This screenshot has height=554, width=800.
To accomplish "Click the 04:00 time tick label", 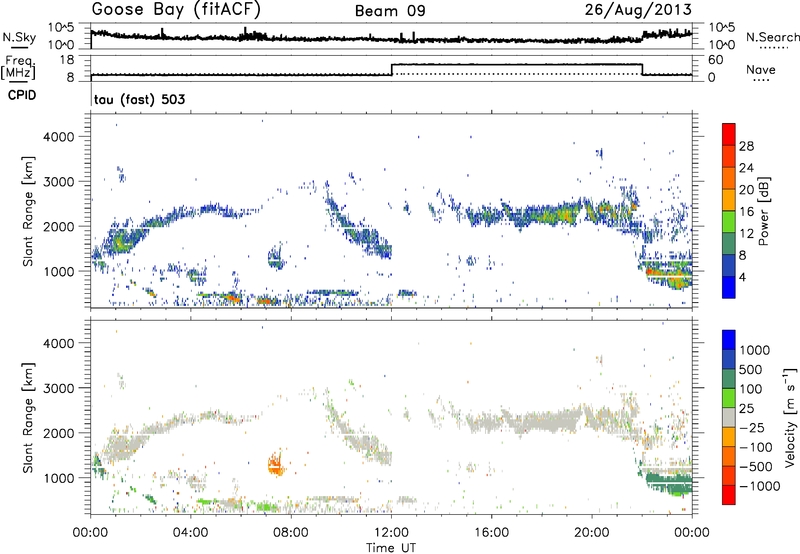I will pos(190,533).
